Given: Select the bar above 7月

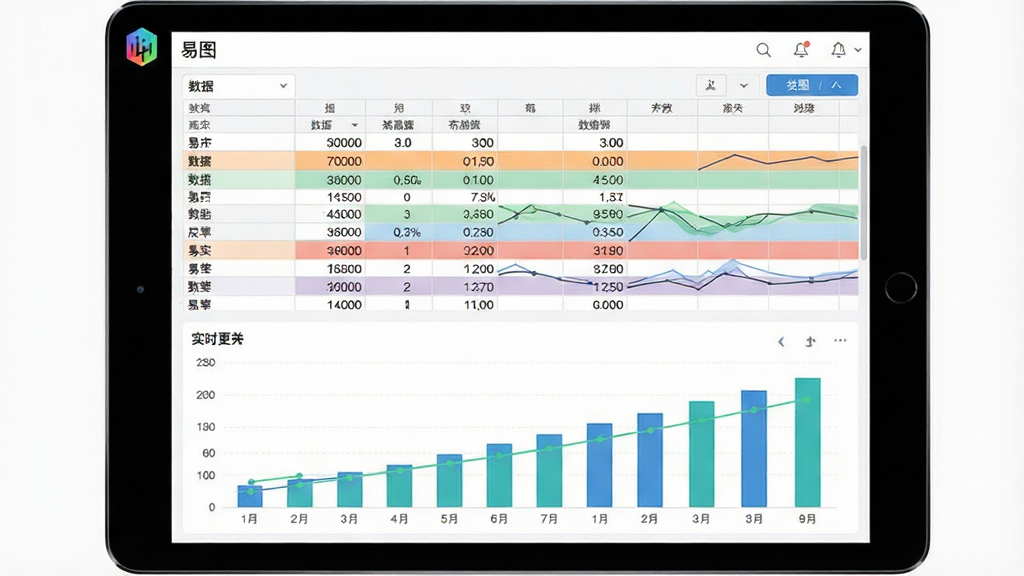Looking at the screenshot, I should (549, 470).
